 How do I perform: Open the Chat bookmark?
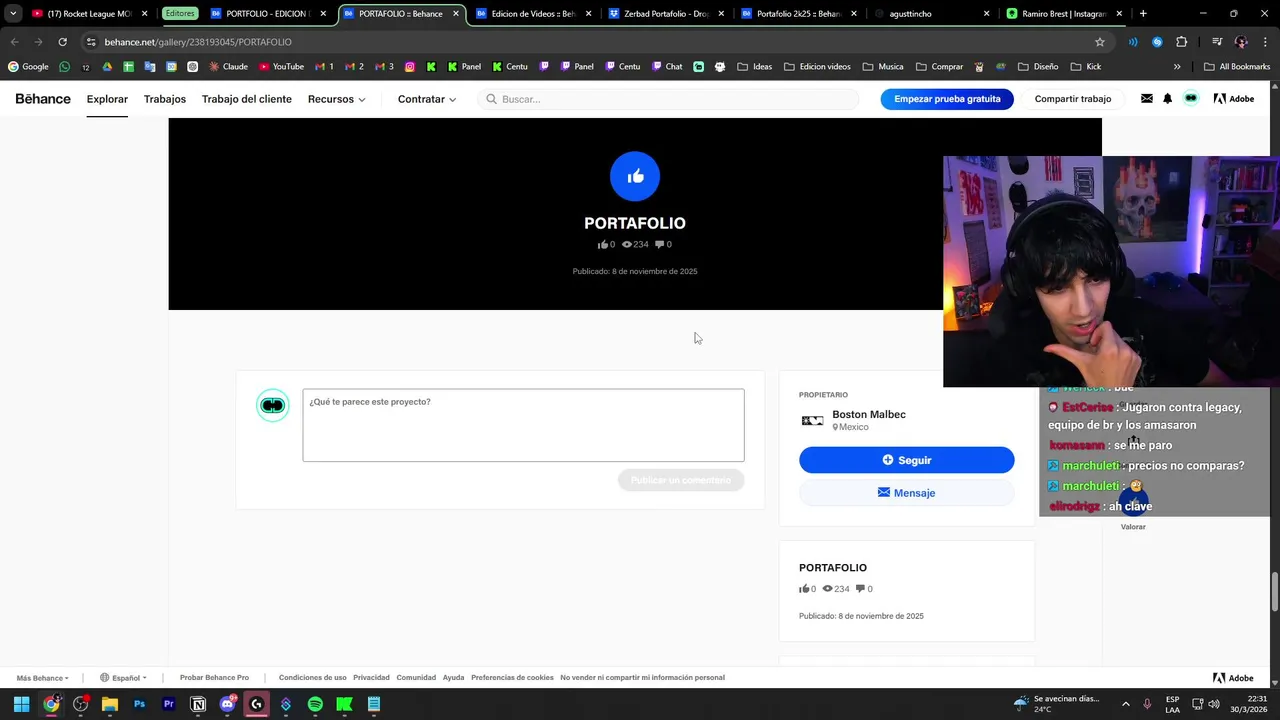click(x=666, y=67)
